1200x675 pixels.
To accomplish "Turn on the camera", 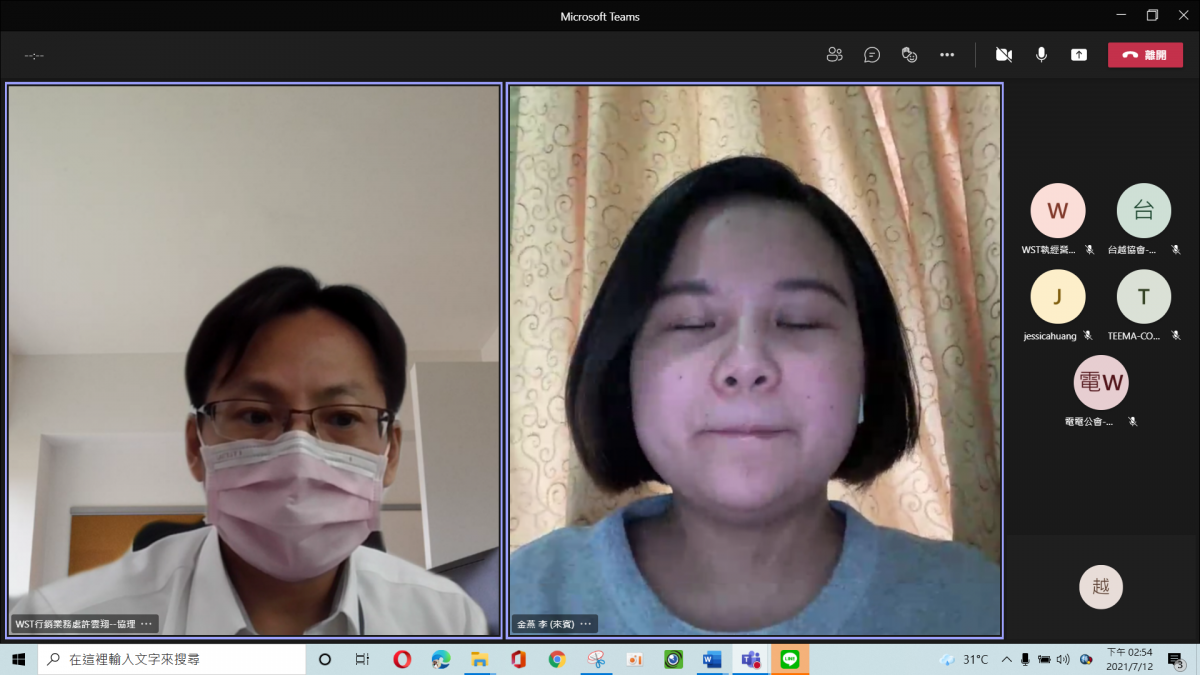I will coord(1004,55).
